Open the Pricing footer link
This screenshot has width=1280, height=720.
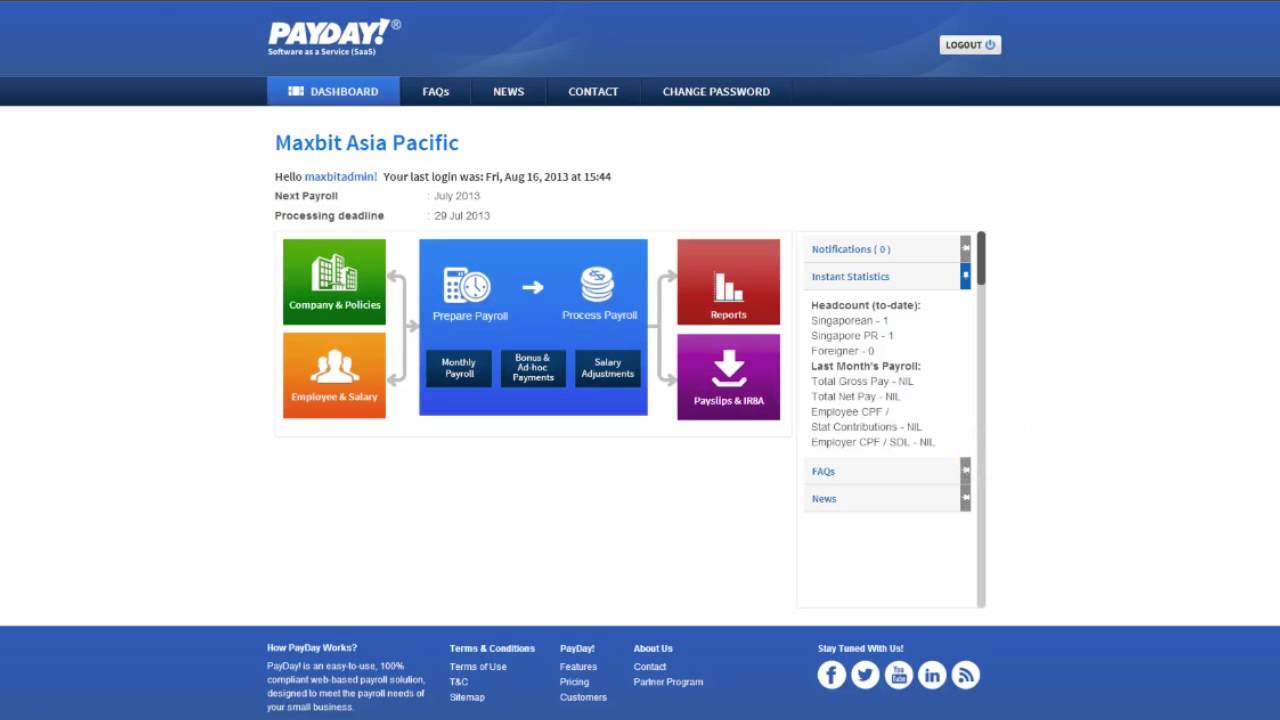574,682
